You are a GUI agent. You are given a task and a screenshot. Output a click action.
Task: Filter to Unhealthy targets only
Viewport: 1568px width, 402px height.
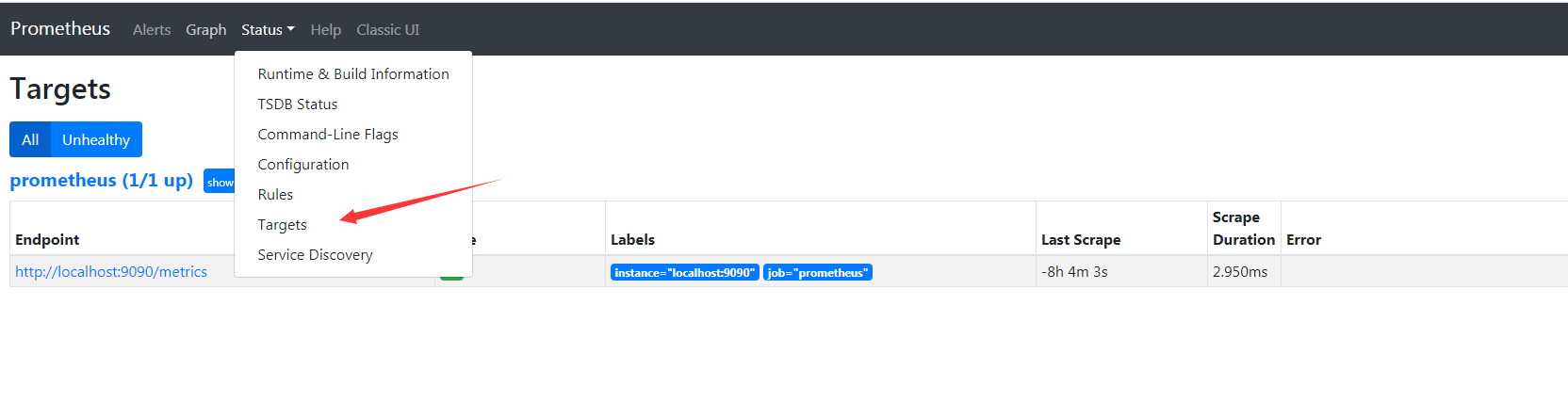coord(96,139)
